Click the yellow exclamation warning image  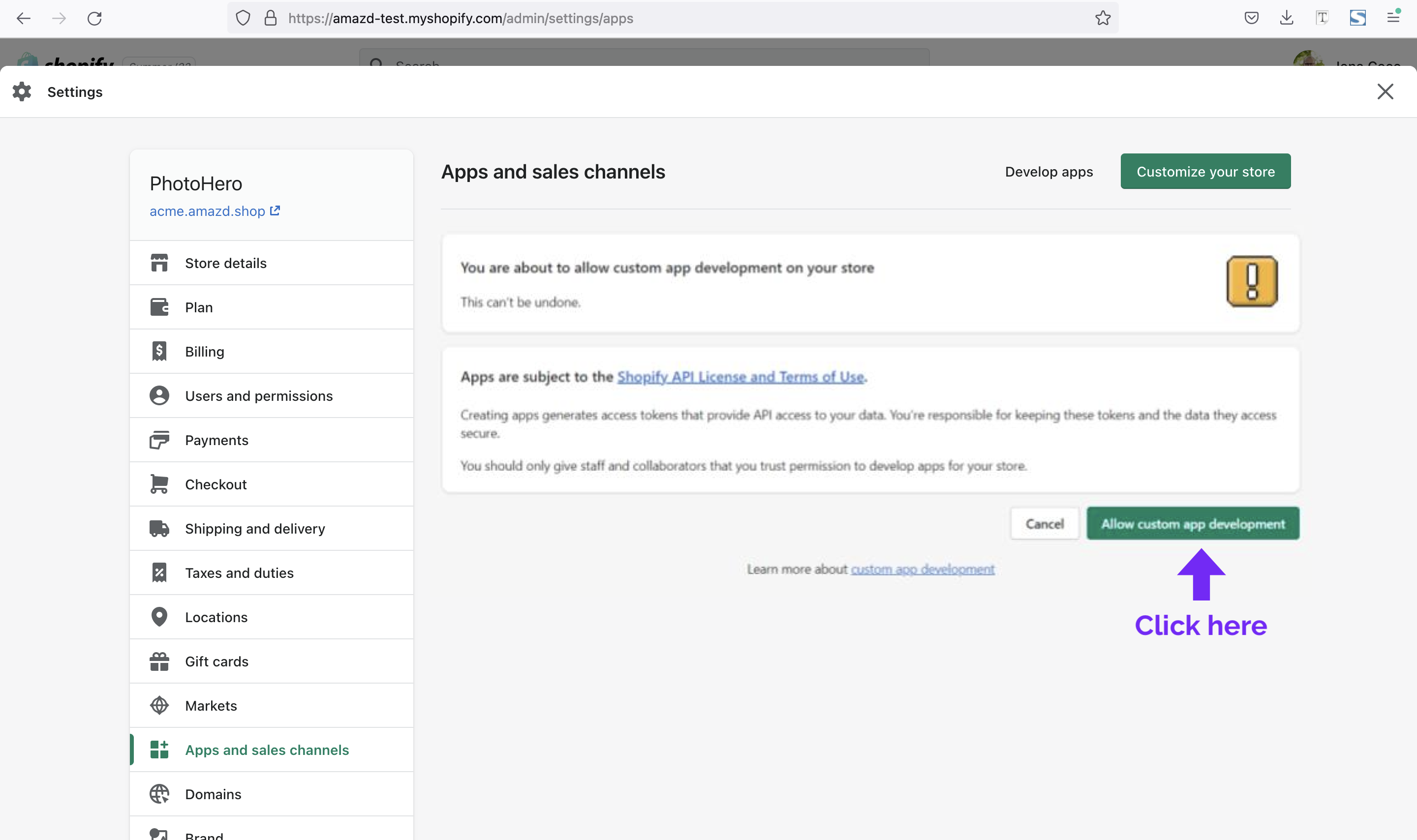point(1252,281)
